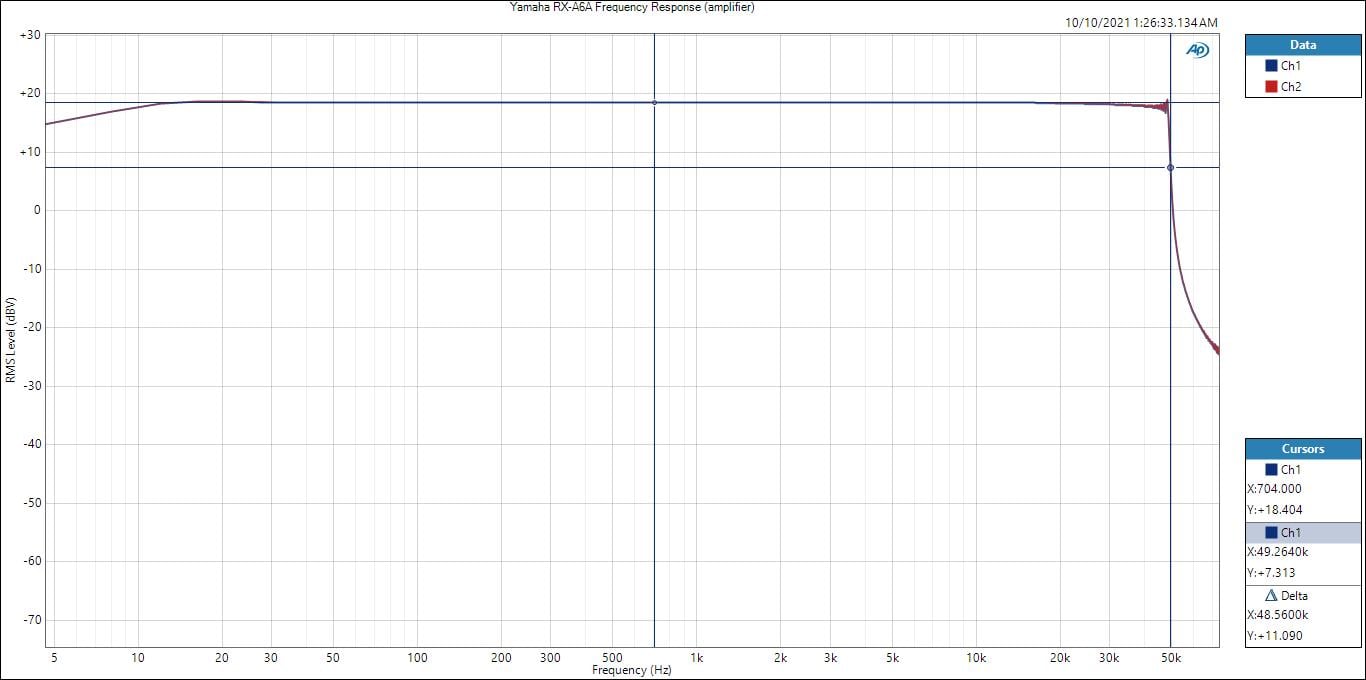Toggle the Ch2 trace label in Data legend
Viewport: 1366px width, 680px height.
(1291, 87)
